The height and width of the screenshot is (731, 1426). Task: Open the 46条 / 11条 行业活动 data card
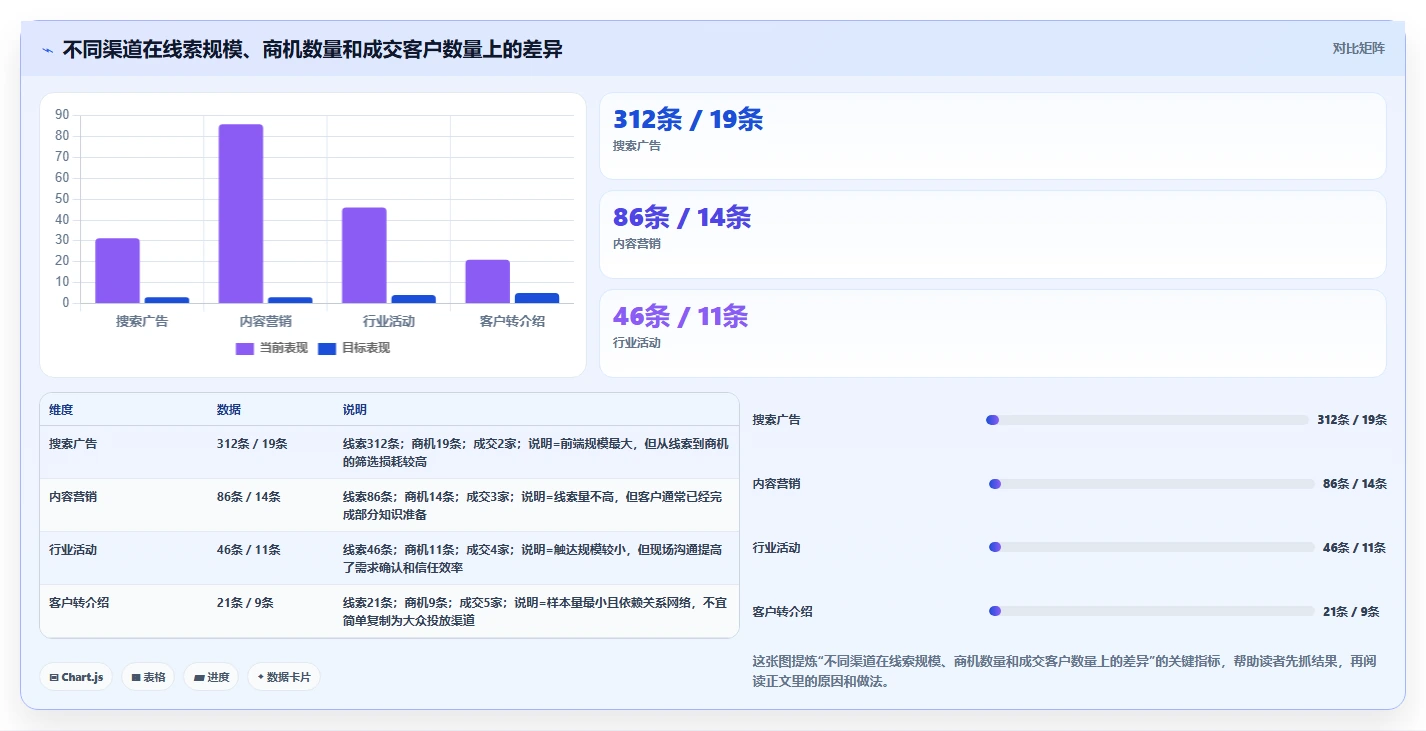[992, 333]
